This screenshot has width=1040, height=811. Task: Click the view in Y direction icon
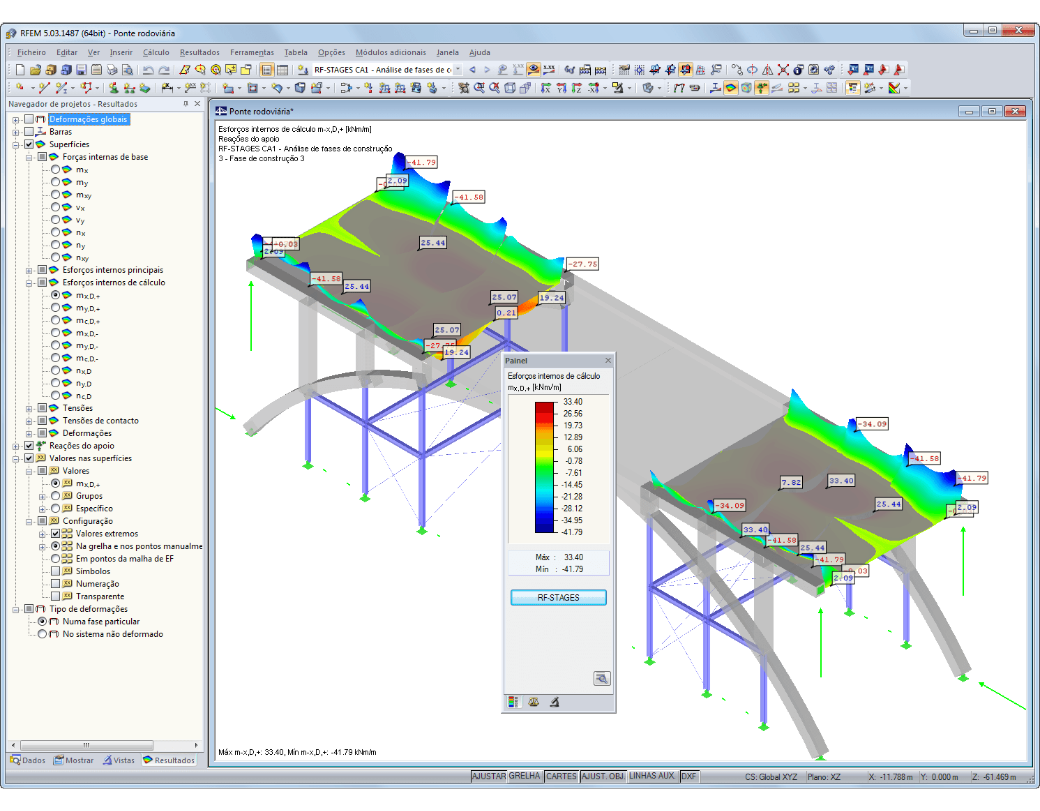pos(561,88)
